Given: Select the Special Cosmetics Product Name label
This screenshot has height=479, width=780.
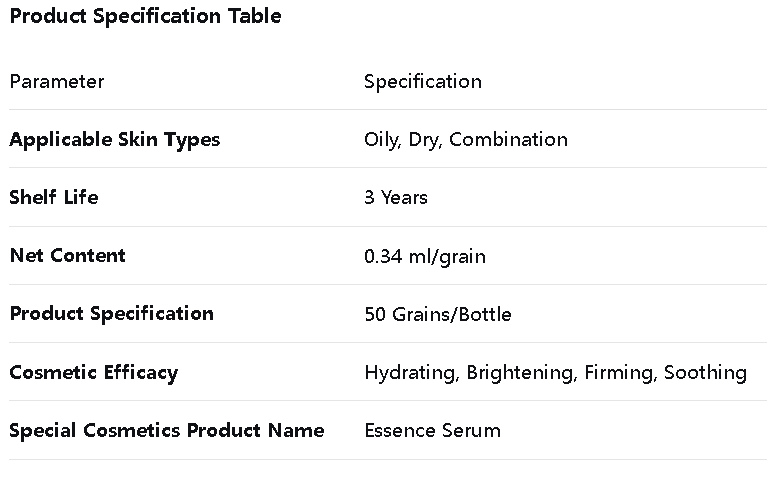Looking at the screenshot, I should [x=166, y=431].
